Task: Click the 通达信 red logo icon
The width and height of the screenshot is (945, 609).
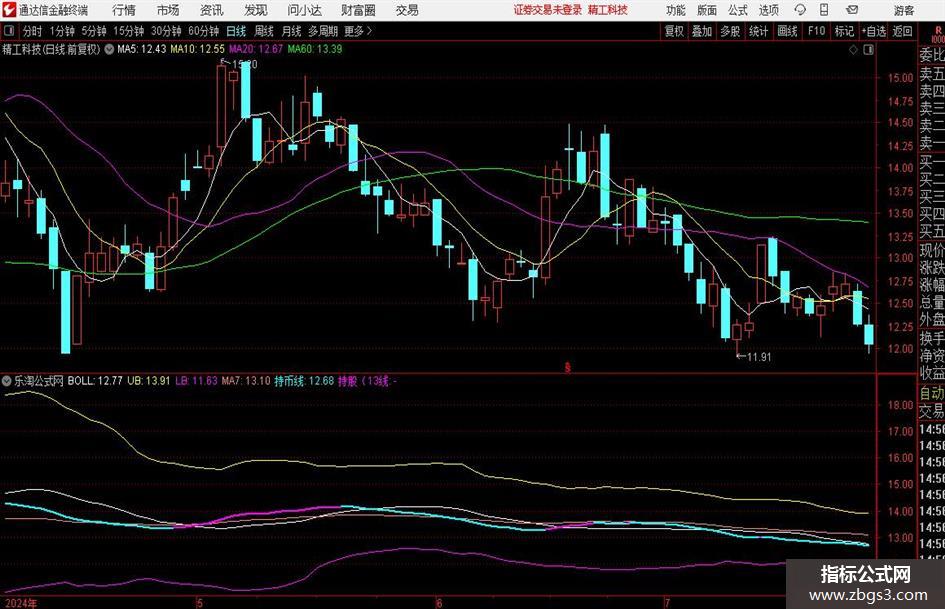Action: (x=9, y=10)
